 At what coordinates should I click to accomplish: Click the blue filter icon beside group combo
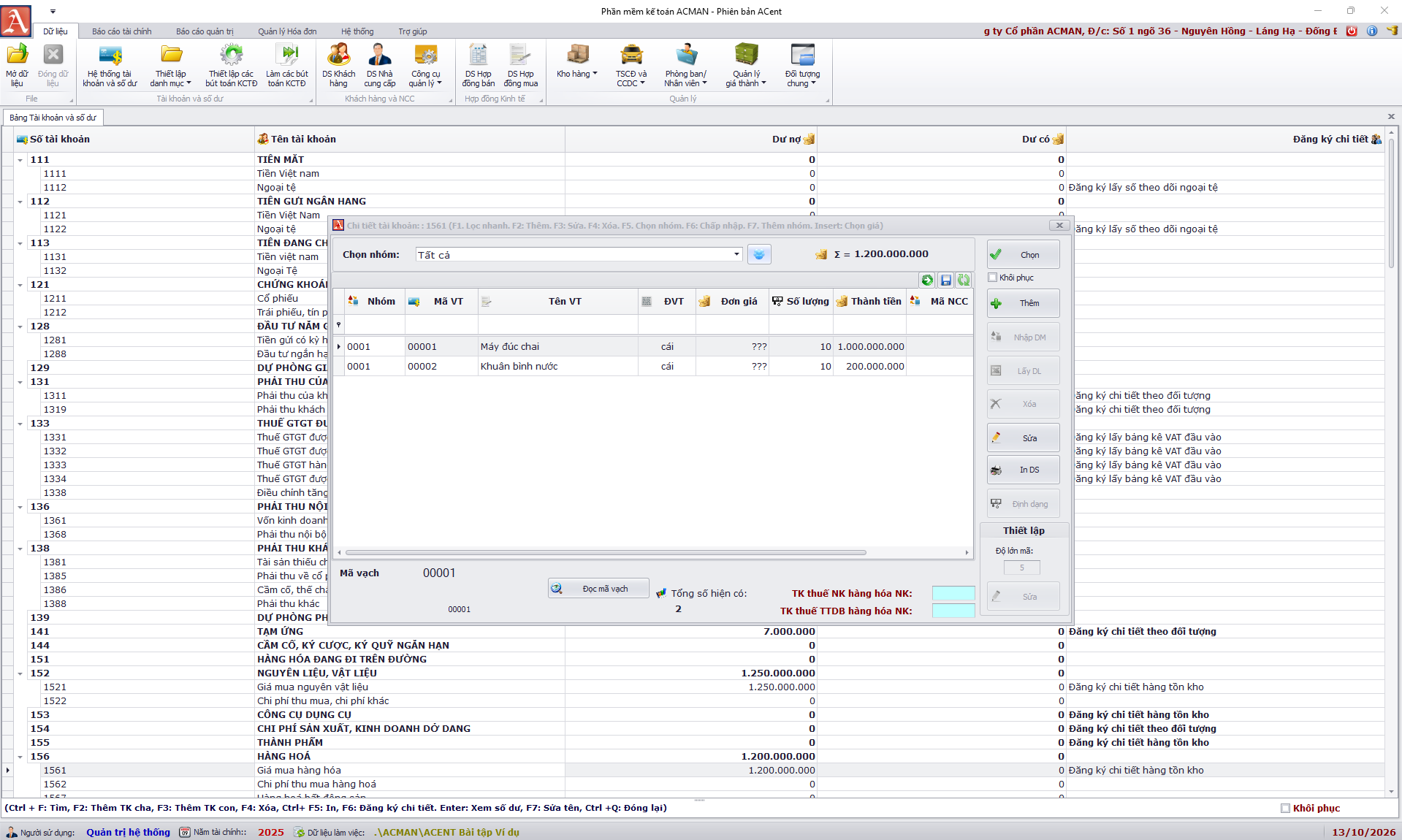(759, 254)
